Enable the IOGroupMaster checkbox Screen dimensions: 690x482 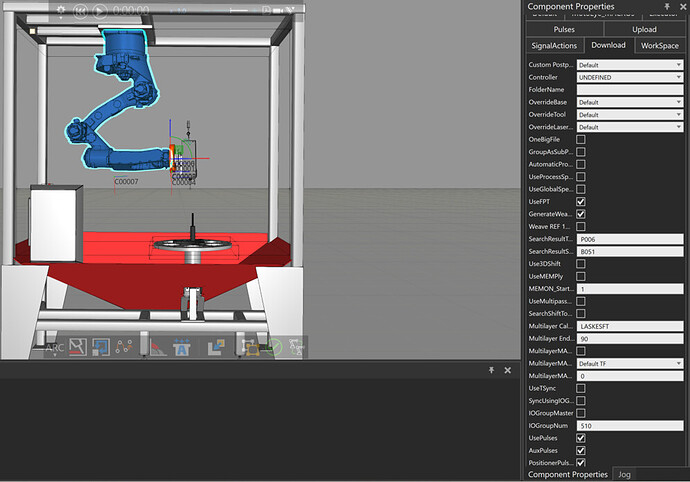[x=581, y=413]
